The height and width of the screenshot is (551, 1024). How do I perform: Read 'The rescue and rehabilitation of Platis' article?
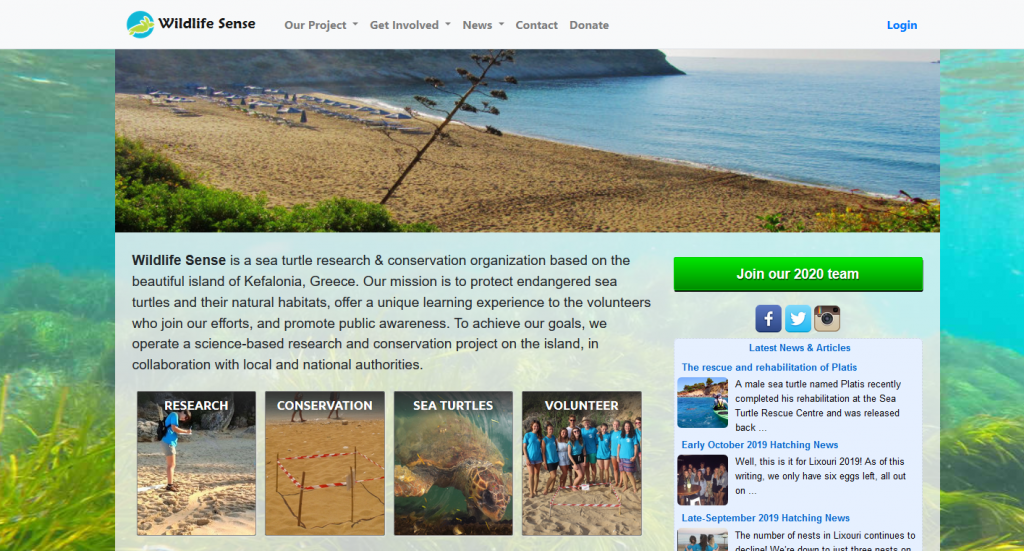[x=769, y=368]
